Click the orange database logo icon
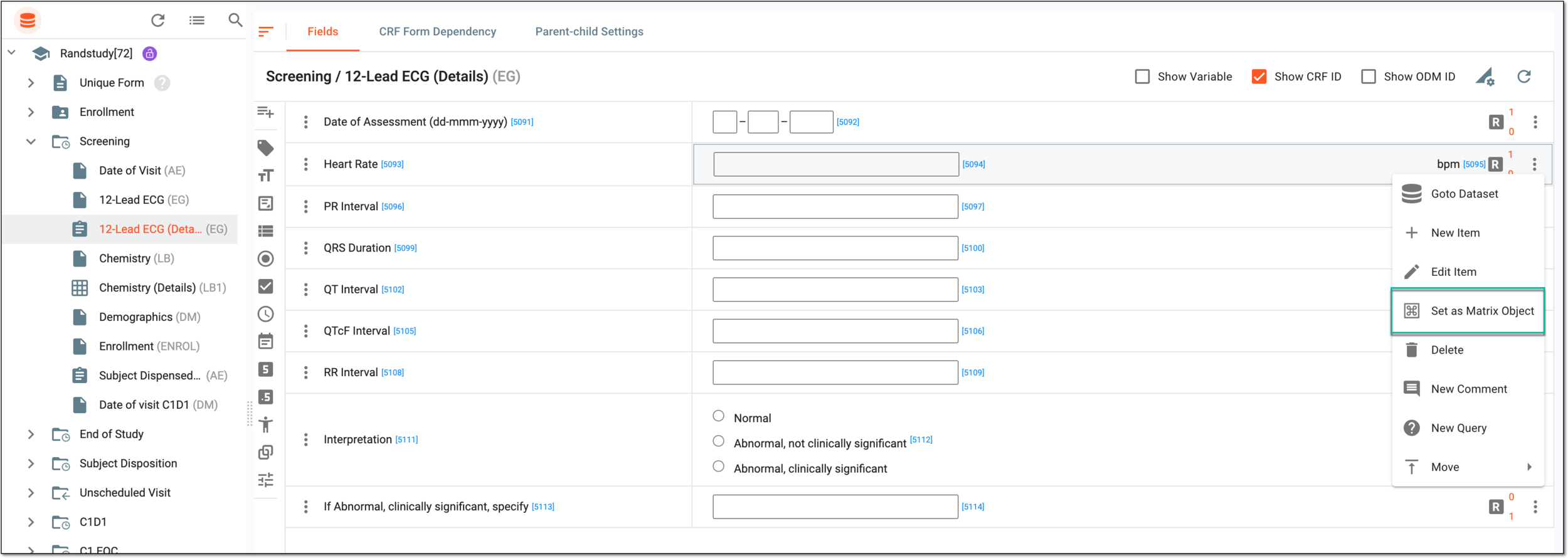Viewport: 1568px width, 558px height. click(x=27, y=21)
